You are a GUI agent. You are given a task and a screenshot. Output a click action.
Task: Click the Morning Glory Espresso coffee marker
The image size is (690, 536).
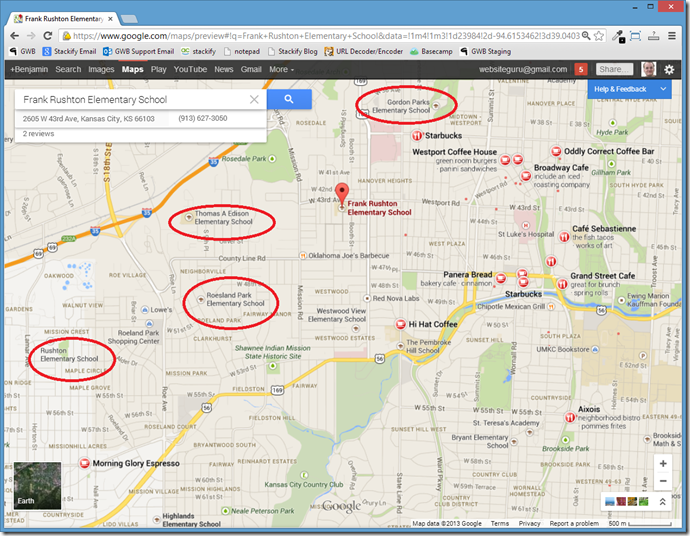[84, 463]
